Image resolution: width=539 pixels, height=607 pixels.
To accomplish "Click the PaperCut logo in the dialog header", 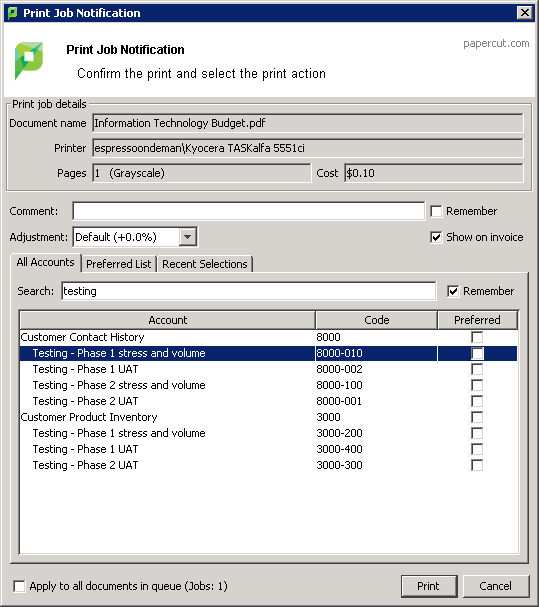I will [x=29, y=61].
